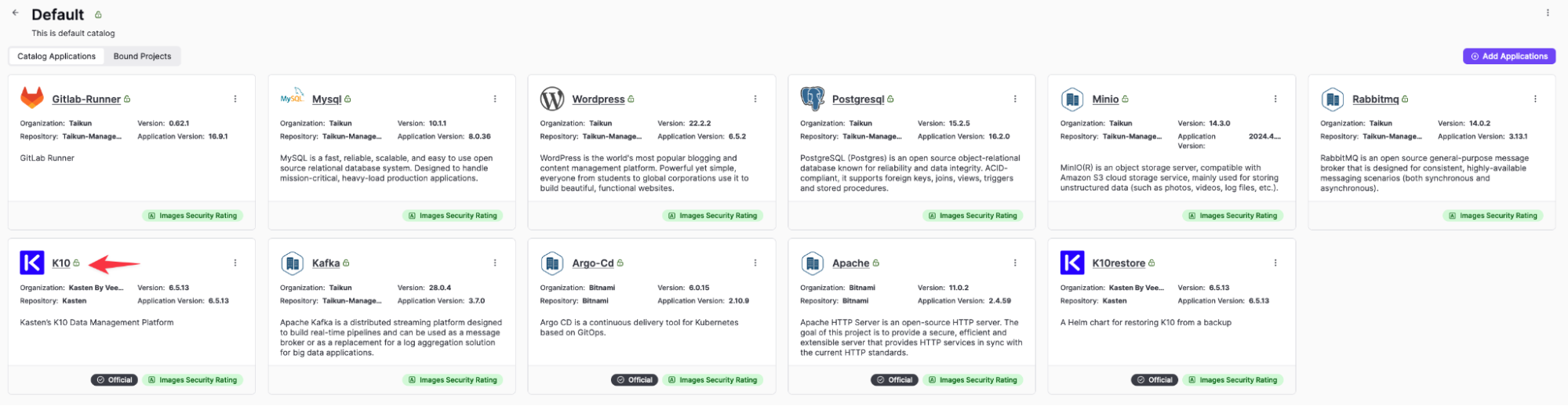Screen dimensions: 1568x406
Task: Click the Gitlab-Runner fox logo icon
Action: [x=32, y=98]
